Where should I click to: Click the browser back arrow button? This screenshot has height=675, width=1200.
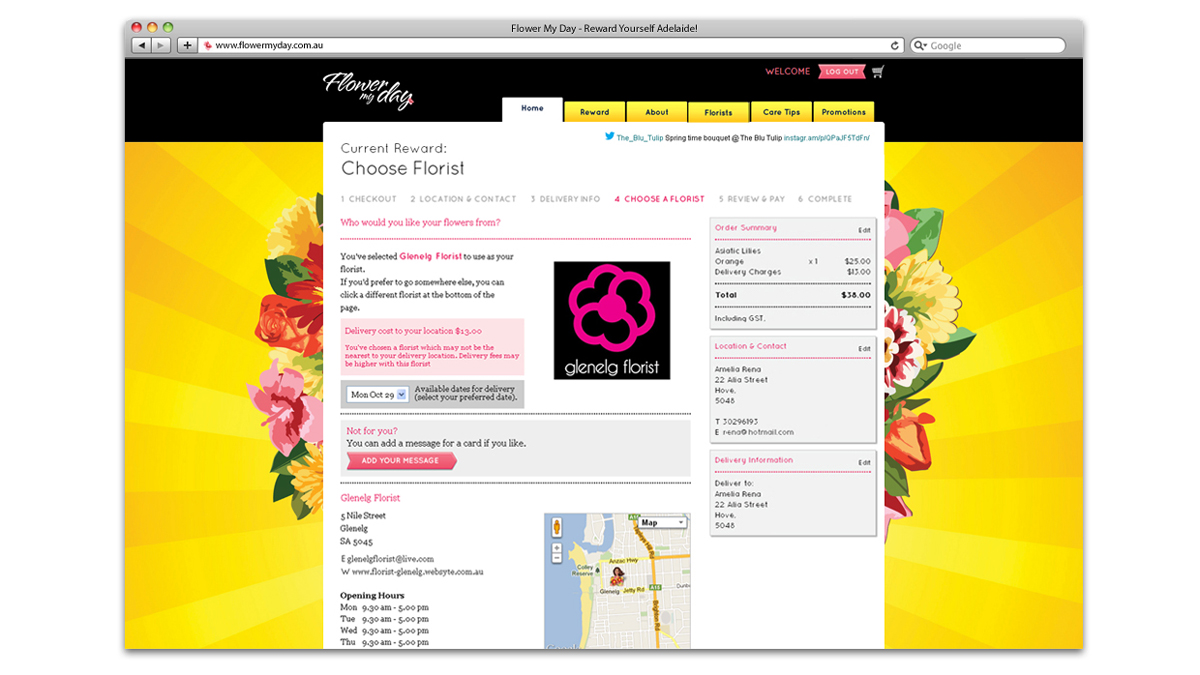pos(141,45)
